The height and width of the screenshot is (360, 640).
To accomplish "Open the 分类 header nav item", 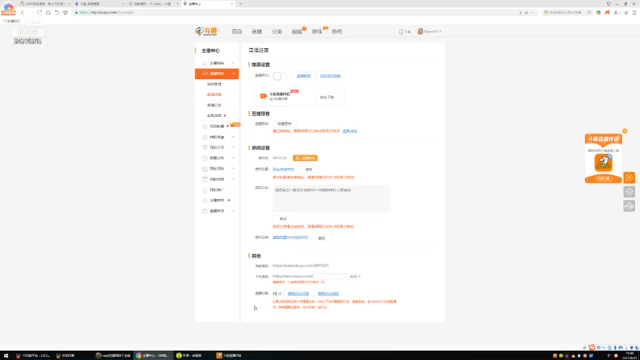I will tap(277, 31).
